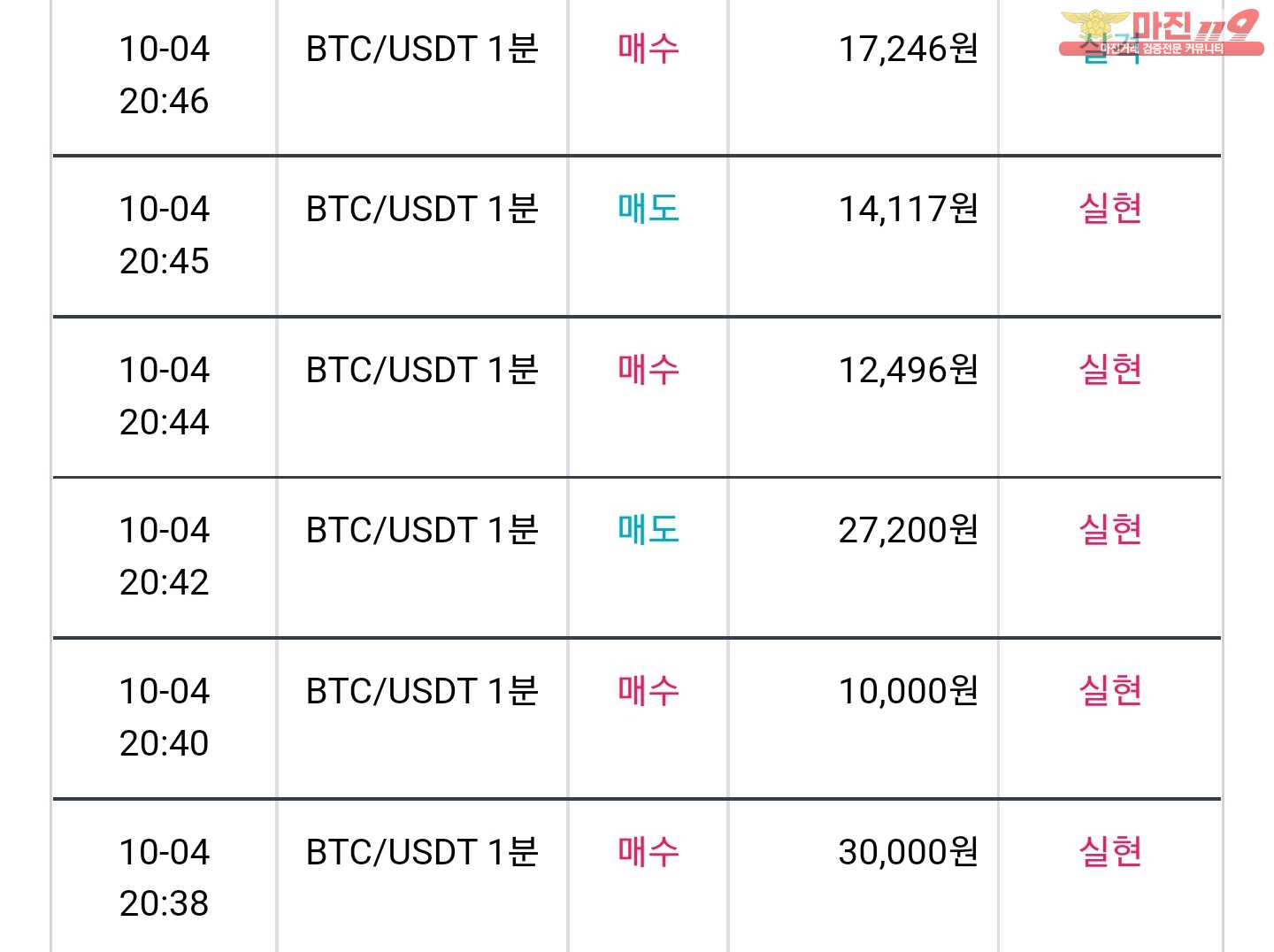Open the 실현 status for 14,117원
This screenshot has height=952, width=1274.
[1110, 209]
